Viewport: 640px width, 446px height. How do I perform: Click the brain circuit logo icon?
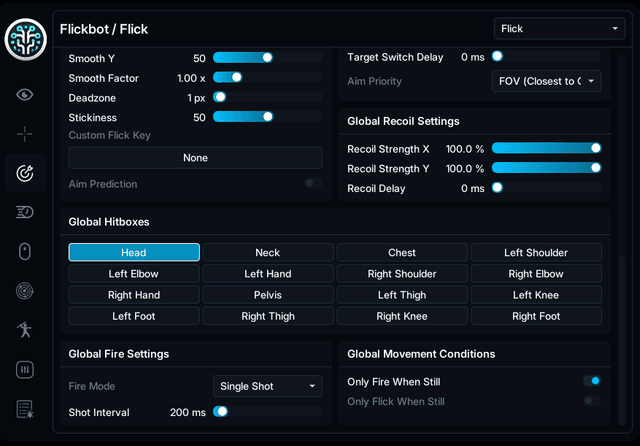(x=25, y=39)
